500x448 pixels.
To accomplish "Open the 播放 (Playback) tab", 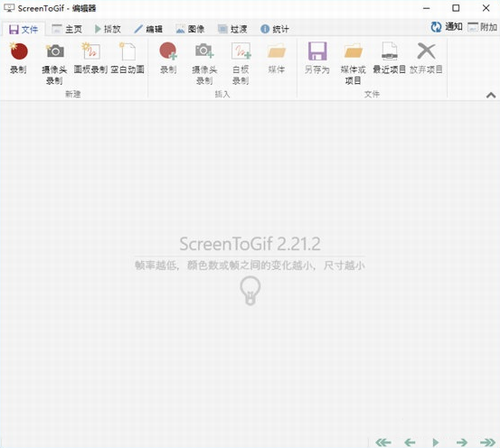I will click(x=107, y=29).
